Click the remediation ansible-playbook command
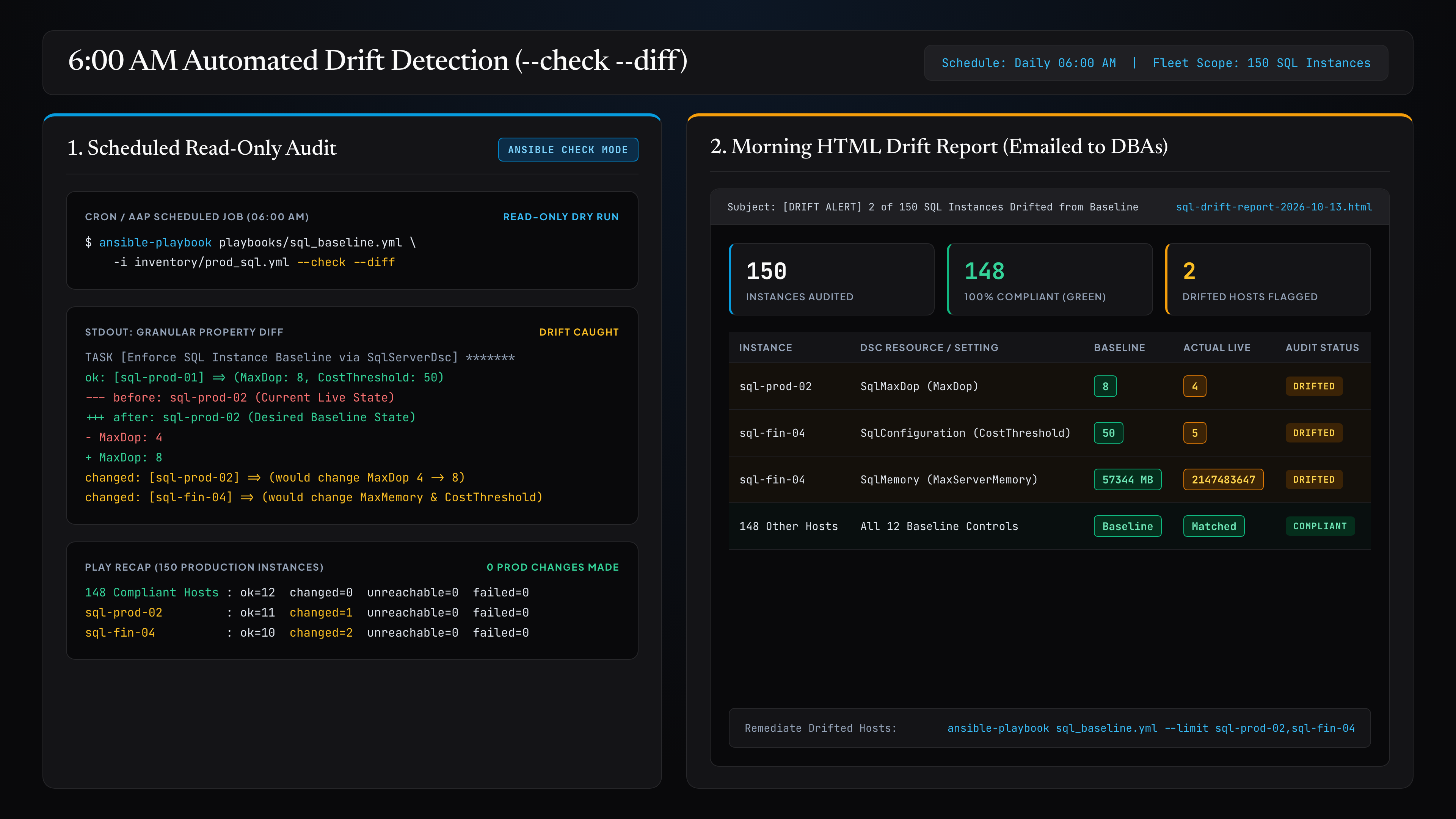Viewport: 1456px width, 819px height. click(1151, 728)
